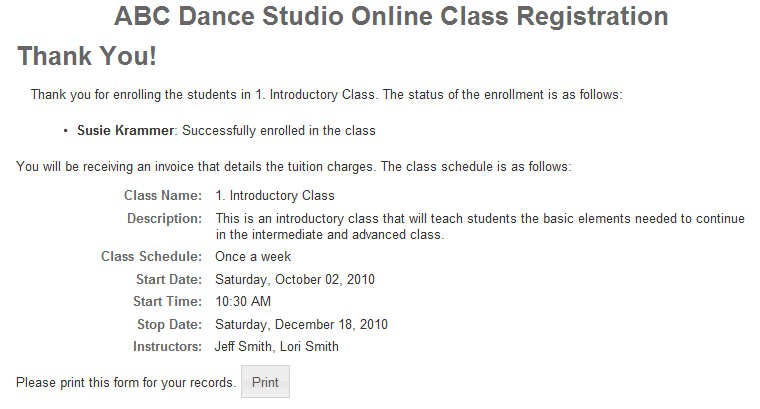Click the 10:30 AM start time
The height and width of the screenshot is (409, 760).
(x=243, y=301)
